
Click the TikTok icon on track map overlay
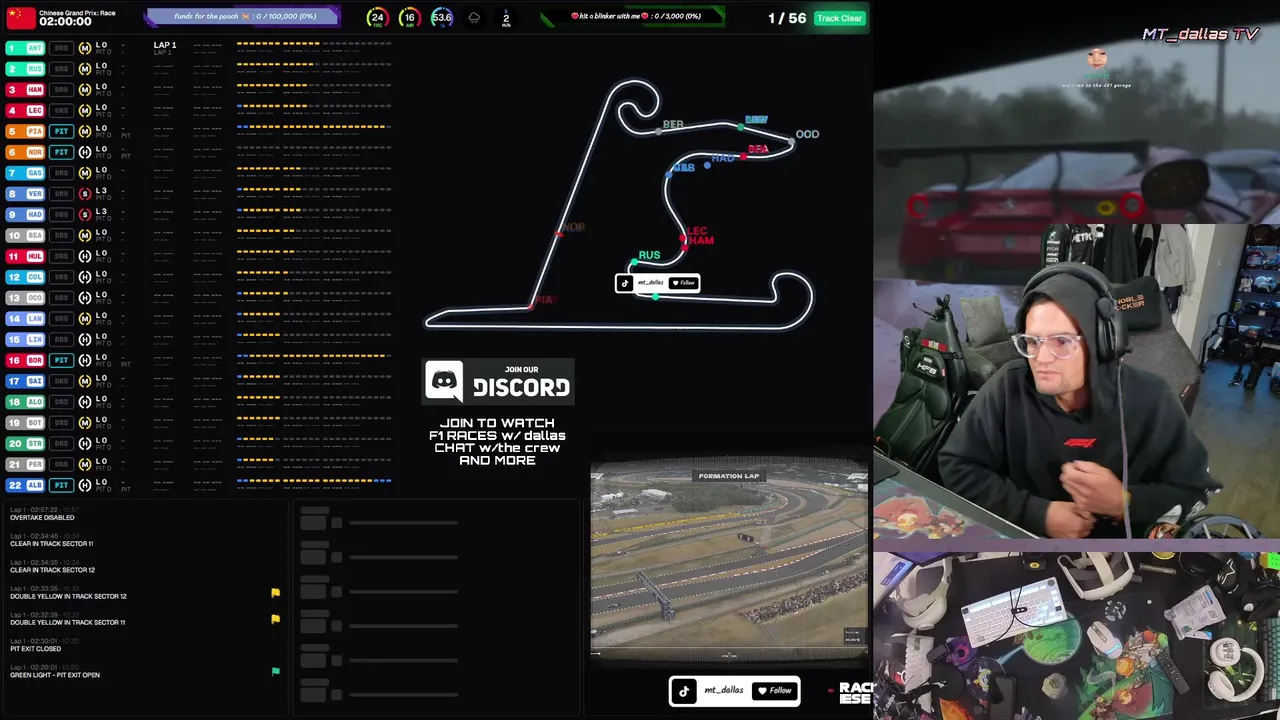pos(625,283)
